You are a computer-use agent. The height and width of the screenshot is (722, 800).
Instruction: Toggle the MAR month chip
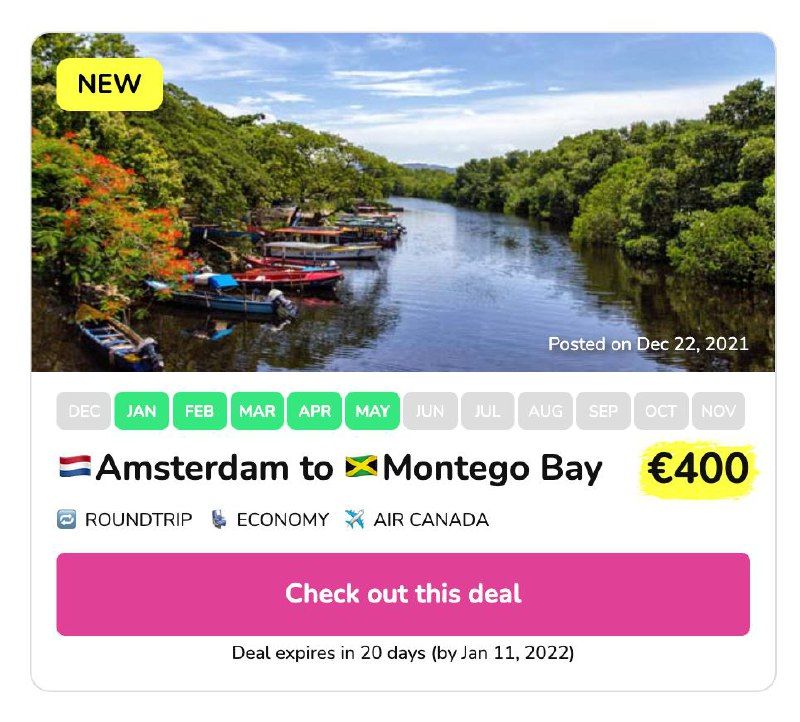pos(257,411)
